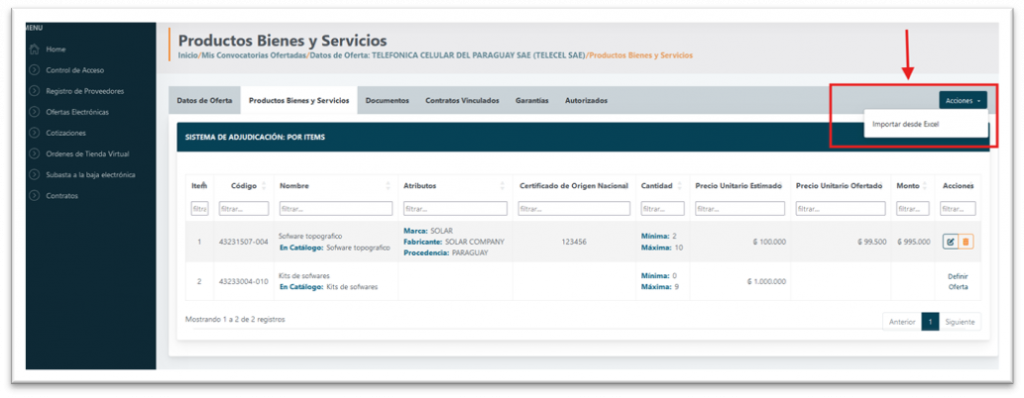Click the Mis Convocatorias Ofertadas breadcrumb link
Viewport: 1024px width, 398px height.
pyautogui.click(x=254, y=56)
